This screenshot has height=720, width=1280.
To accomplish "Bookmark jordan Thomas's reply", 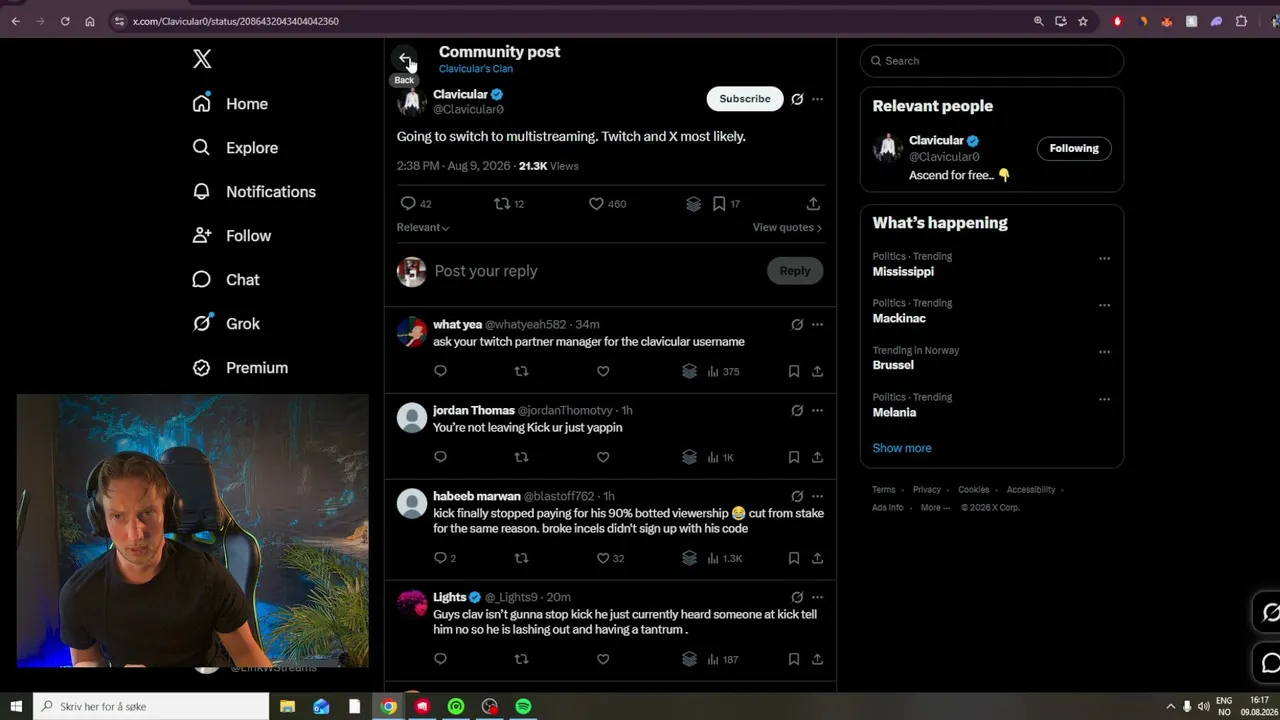I will tap(794, 457).
